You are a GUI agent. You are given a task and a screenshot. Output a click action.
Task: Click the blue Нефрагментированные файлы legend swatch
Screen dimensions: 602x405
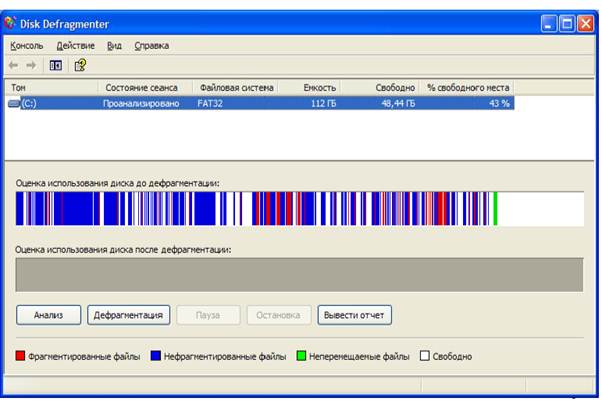point(155,356)
